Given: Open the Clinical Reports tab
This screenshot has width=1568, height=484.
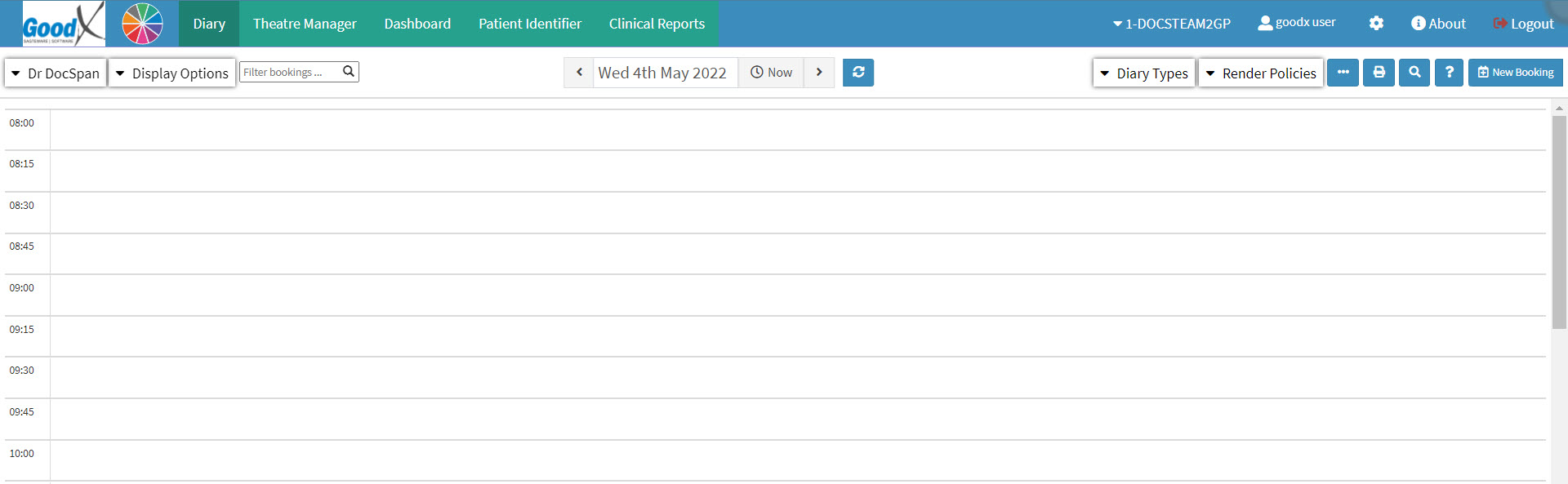Looking at the screenshot, I should (657, 24).
